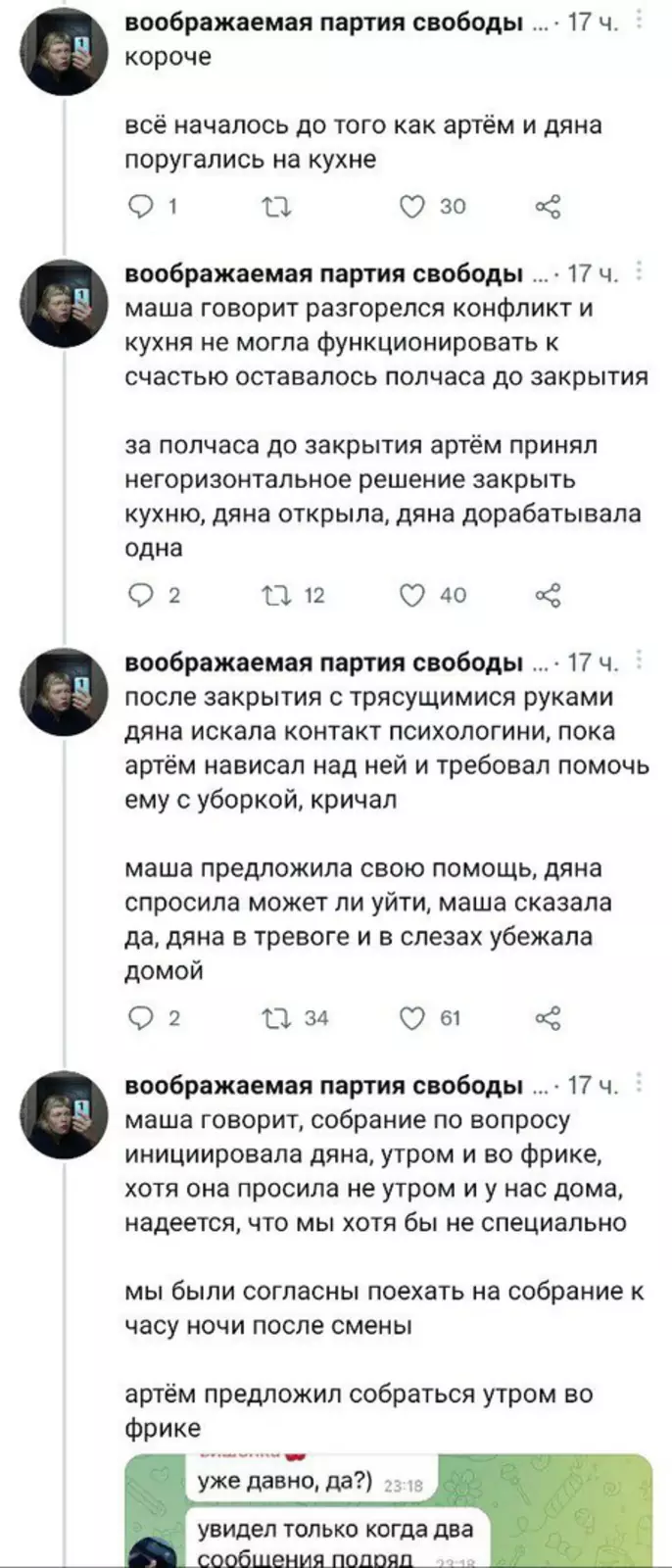Retweet the tweet with 12 retweets

coord(277,595)
